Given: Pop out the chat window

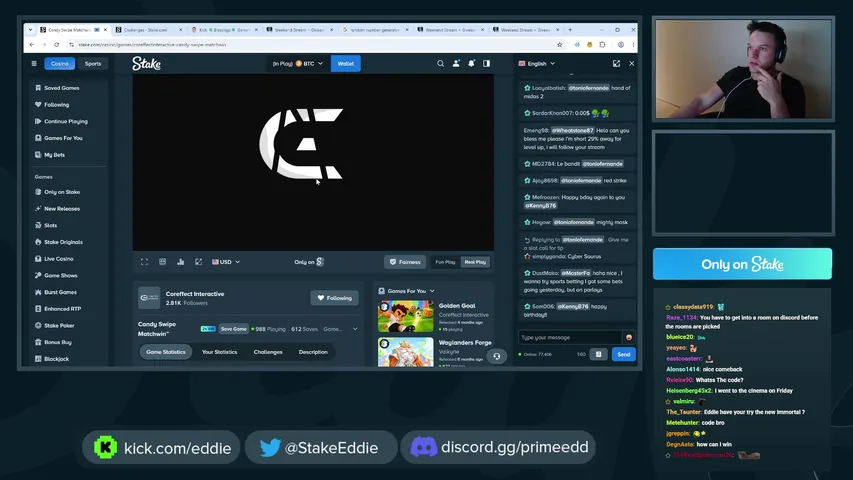Looking at the screenshot, I should (x=616, y=64).
